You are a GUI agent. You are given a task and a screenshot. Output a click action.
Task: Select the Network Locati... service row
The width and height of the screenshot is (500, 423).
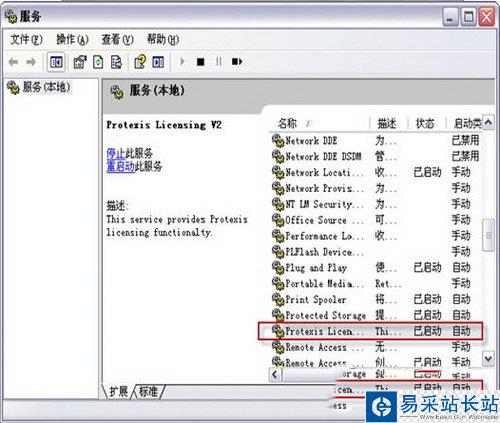click(376, 172)
